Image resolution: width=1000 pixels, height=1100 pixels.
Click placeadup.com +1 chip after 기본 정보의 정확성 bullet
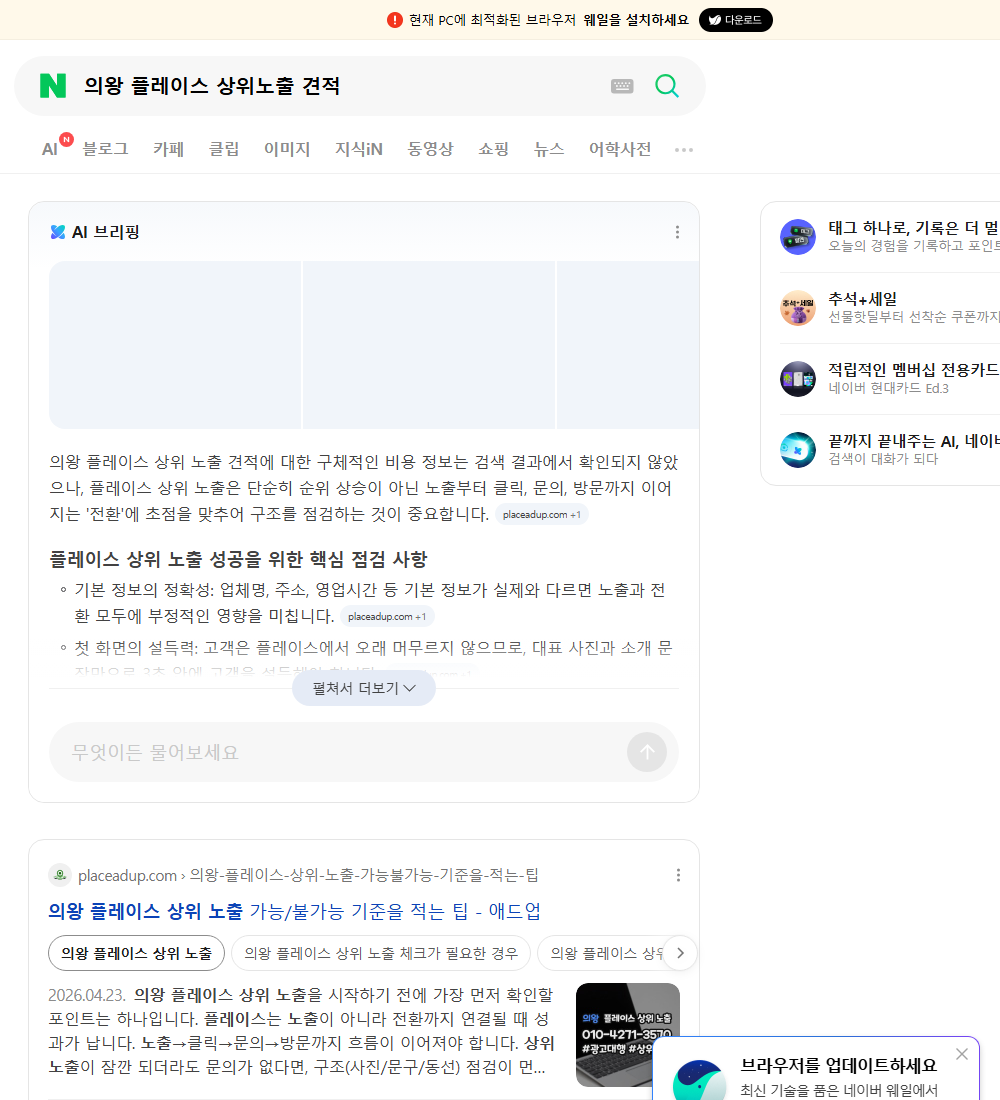(x=387, y=617)
